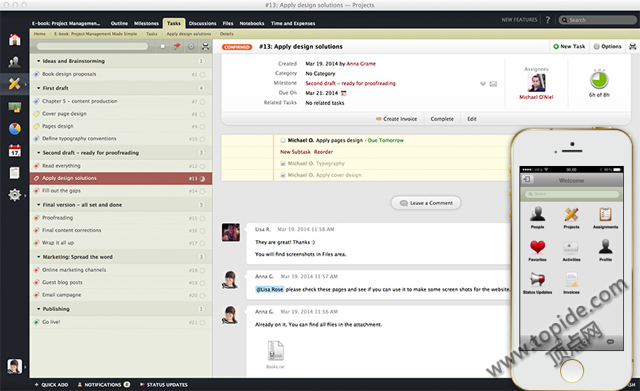Collapse the Ideas and Brainstorming group
The image size is (640, 391).
tap(38, 61)
